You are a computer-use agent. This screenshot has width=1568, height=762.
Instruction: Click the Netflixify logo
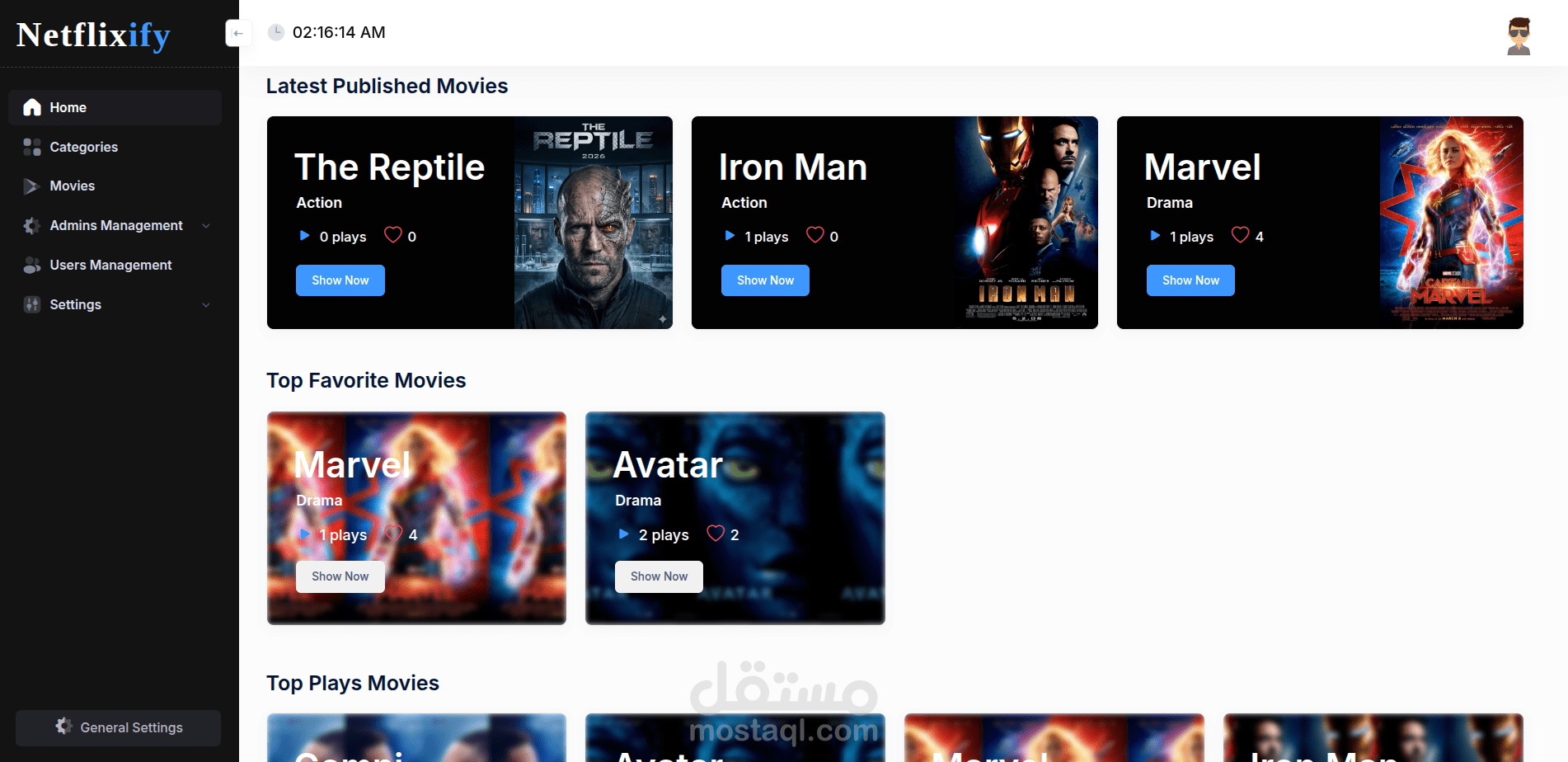point(93,35)
